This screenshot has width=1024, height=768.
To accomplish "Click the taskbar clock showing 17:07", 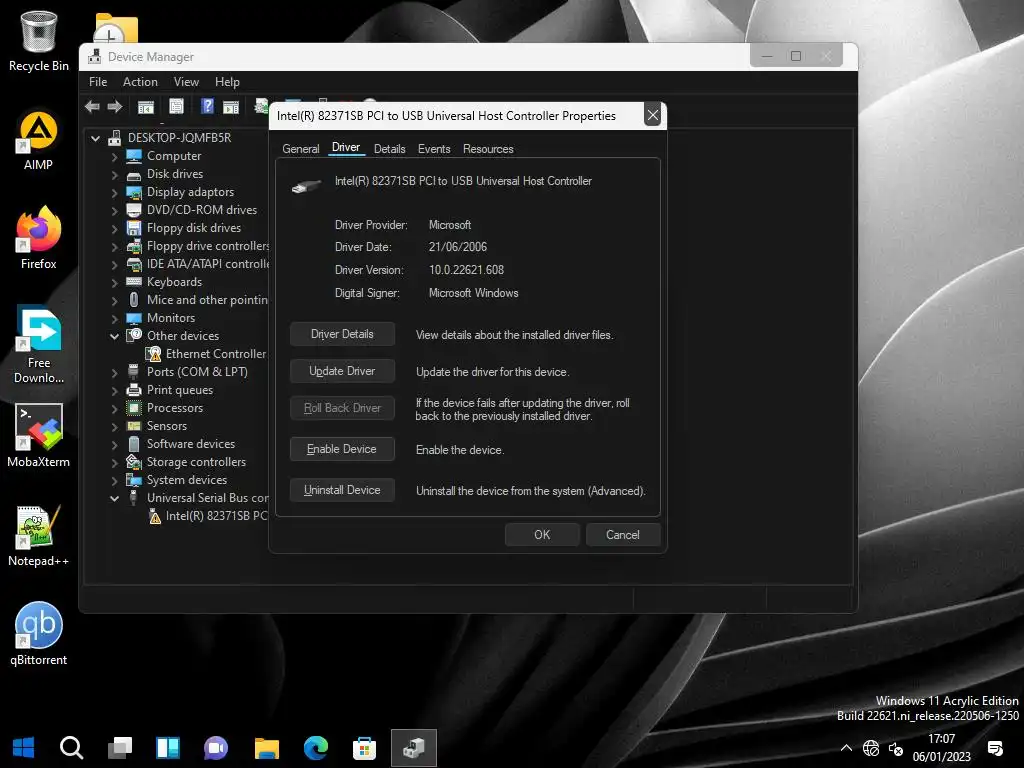I will (x=941, y=739).
